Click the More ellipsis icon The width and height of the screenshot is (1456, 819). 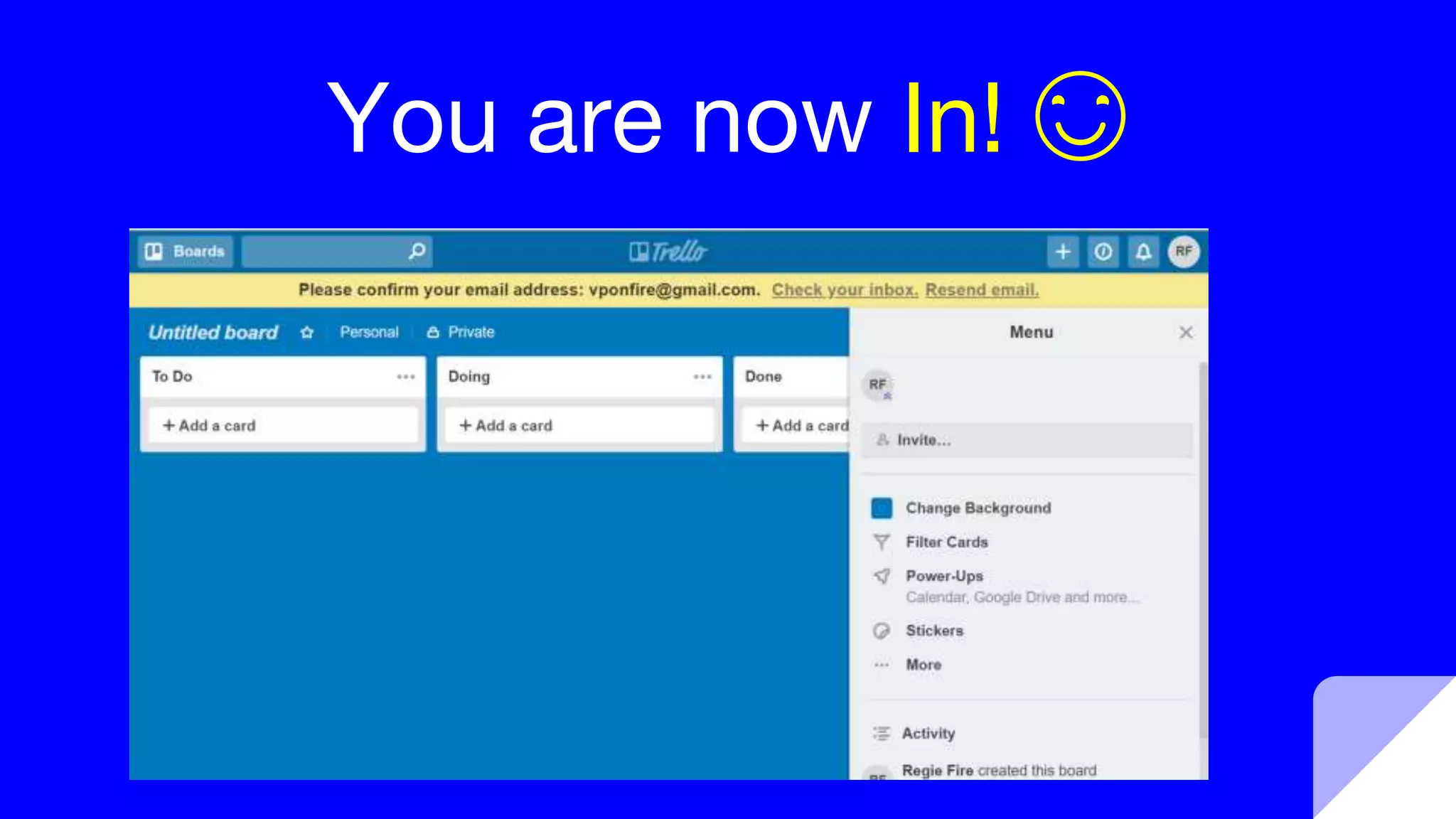882,665
